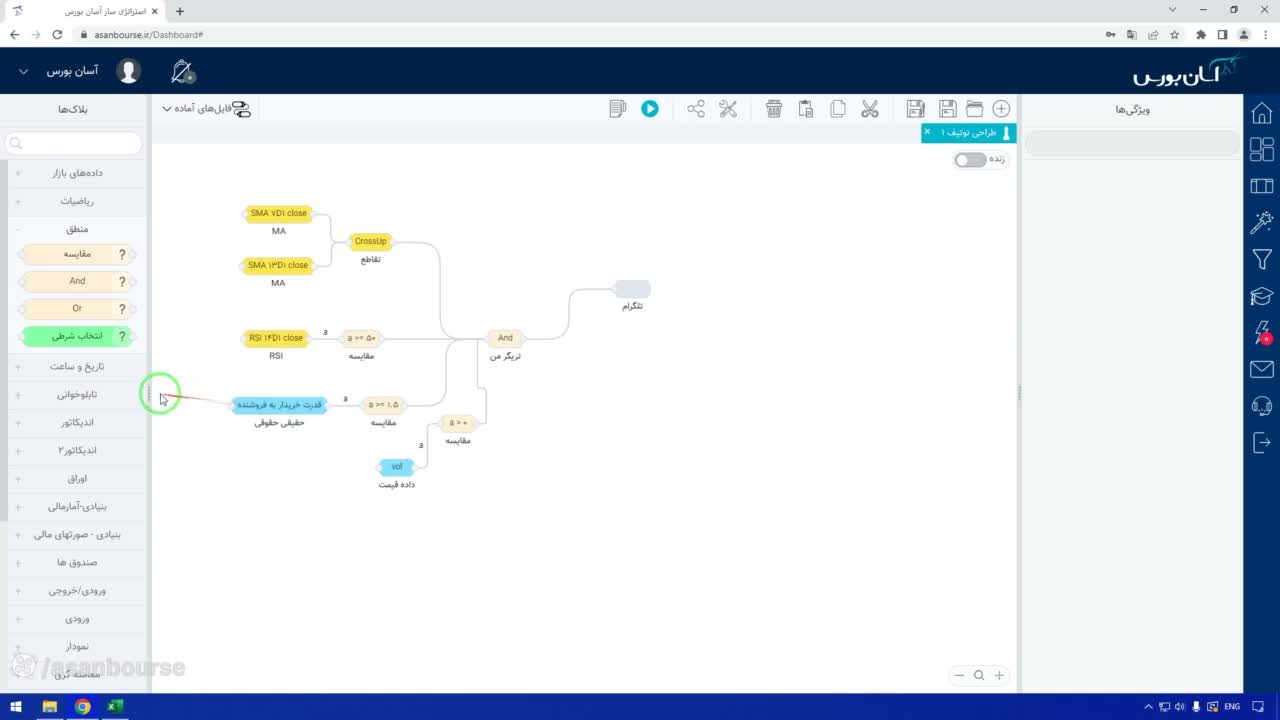Click the scissors cut icon
Screen dimensions: 1280x720
coord(870,109)
